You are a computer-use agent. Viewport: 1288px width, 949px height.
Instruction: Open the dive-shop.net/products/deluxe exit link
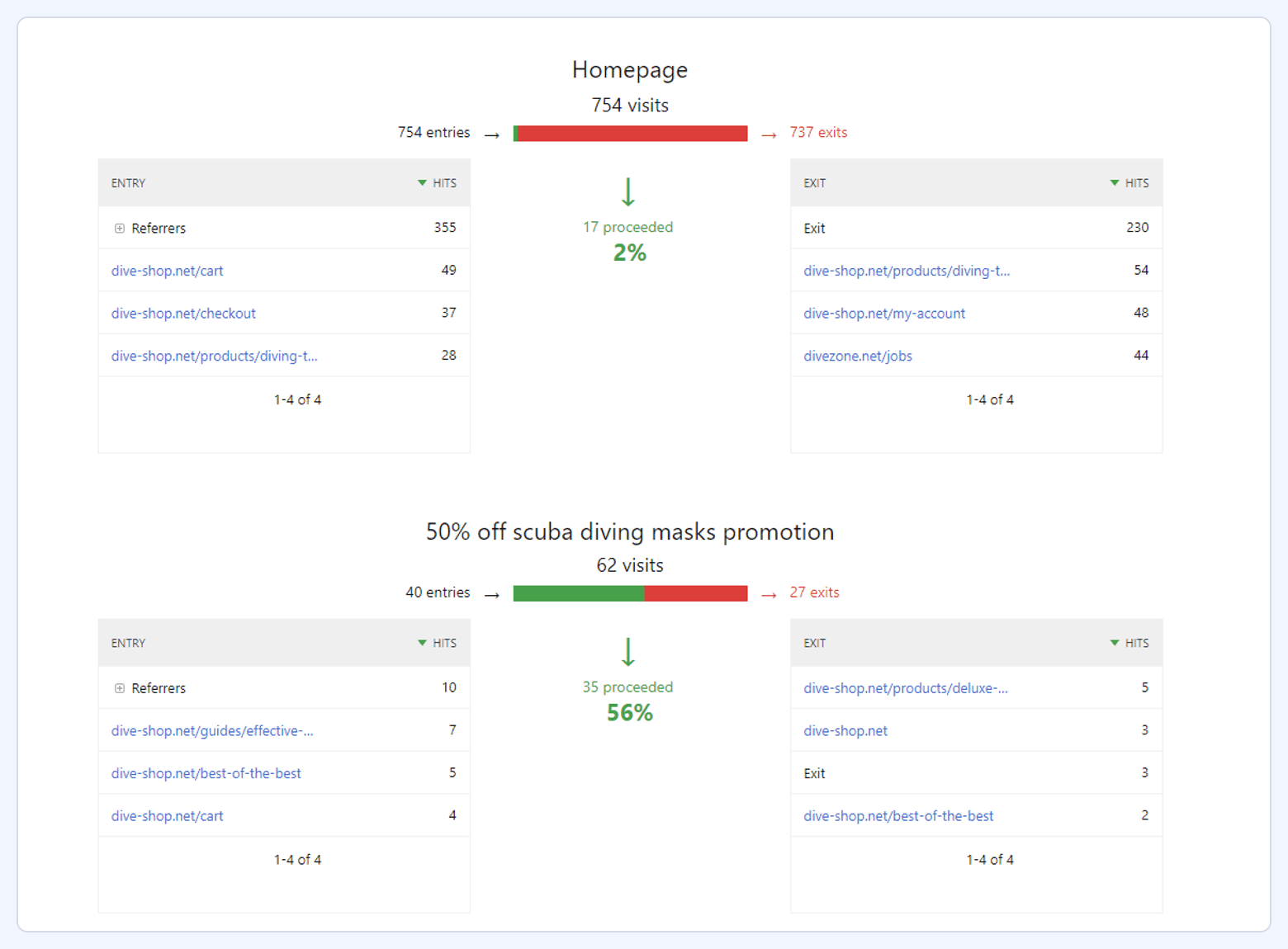point(906,687)
